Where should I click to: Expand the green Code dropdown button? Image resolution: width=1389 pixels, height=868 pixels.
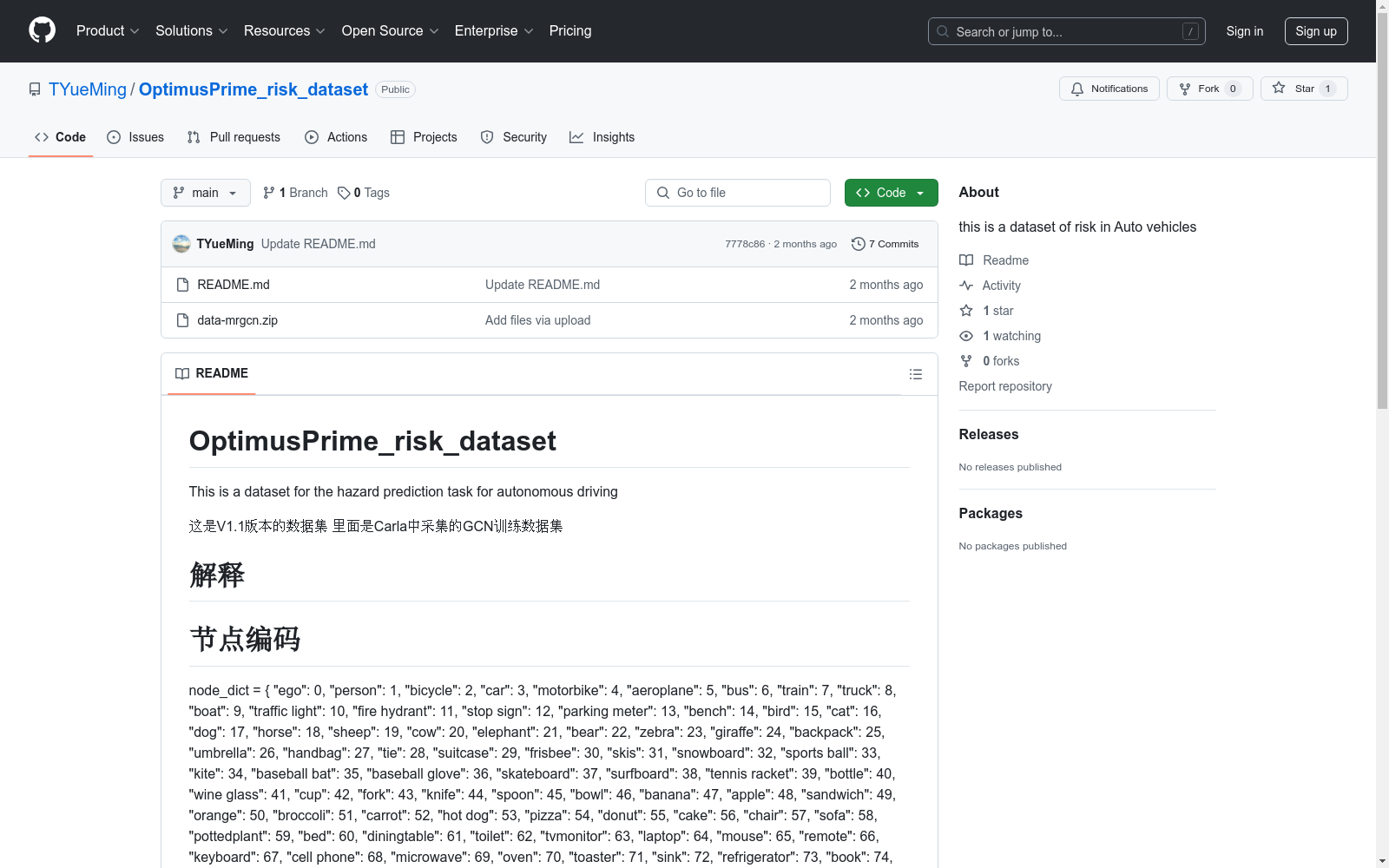click(x=891, y=193)
